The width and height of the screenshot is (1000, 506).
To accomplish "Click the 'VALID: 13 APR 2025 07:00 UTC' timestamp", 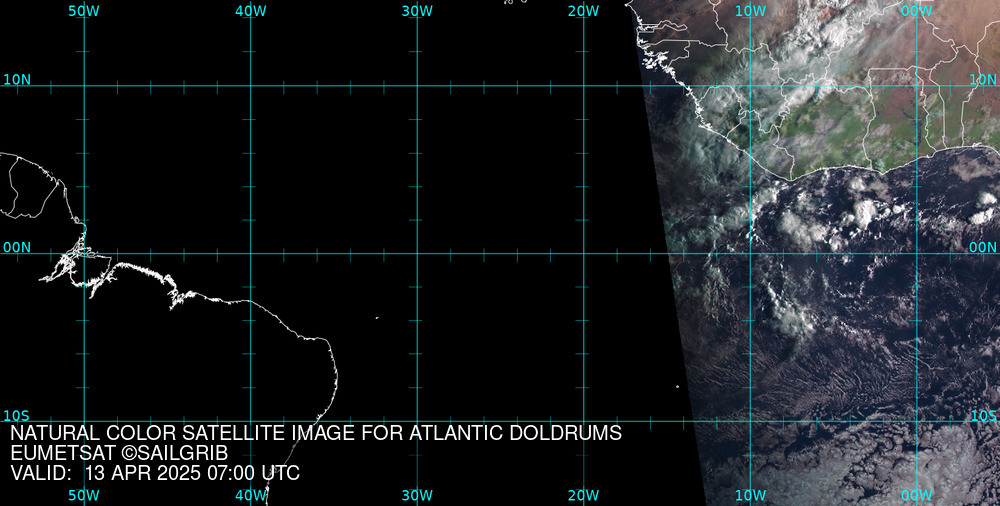I will coord(155,473).
